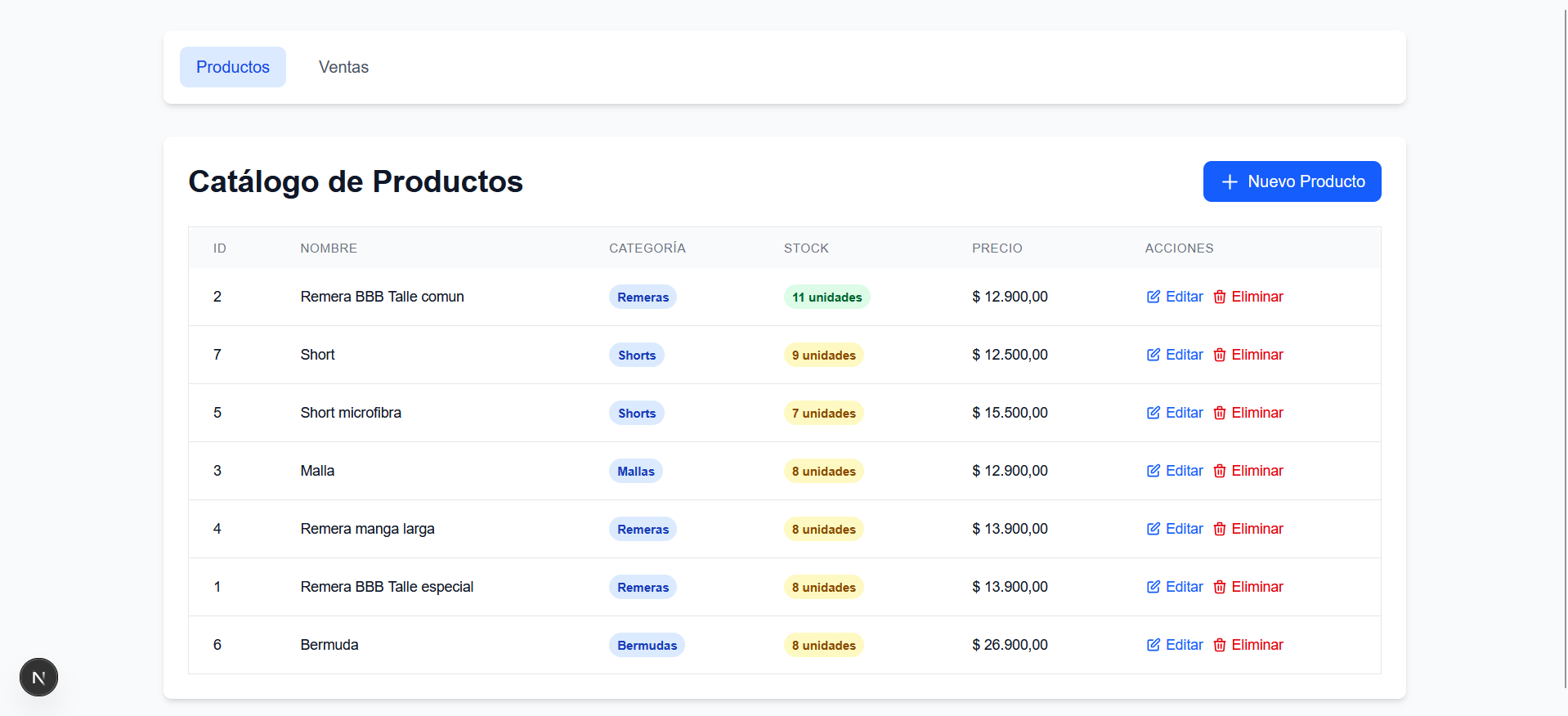Image resolution: width=1568 pixels, height=716 pixels.
Task: Click the edit pencil icon for Remera BBB Talle comun
Action: pyautogui.click(x=1153, y=297)
